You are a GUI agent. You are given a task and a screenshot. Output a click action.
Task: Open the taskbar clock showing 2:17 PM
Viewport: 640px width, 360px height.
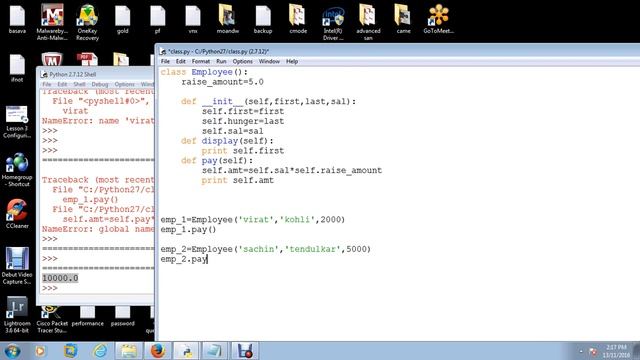pos(616,351)
